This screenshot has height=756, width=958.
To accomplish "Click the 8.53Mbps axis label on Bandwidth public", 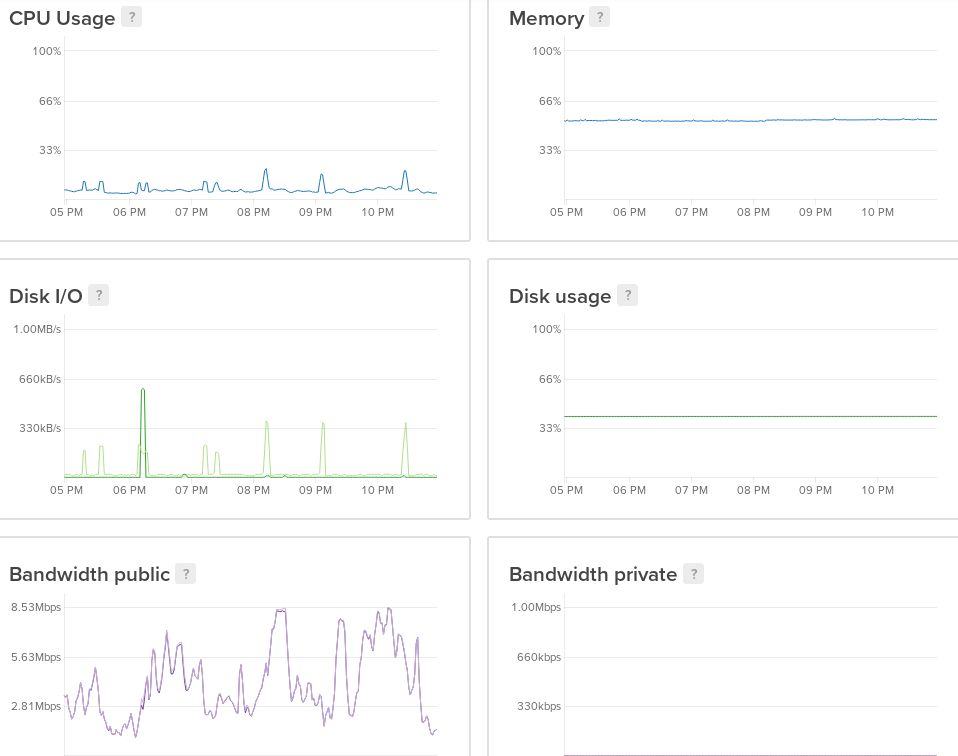I will tap(36, 607).
